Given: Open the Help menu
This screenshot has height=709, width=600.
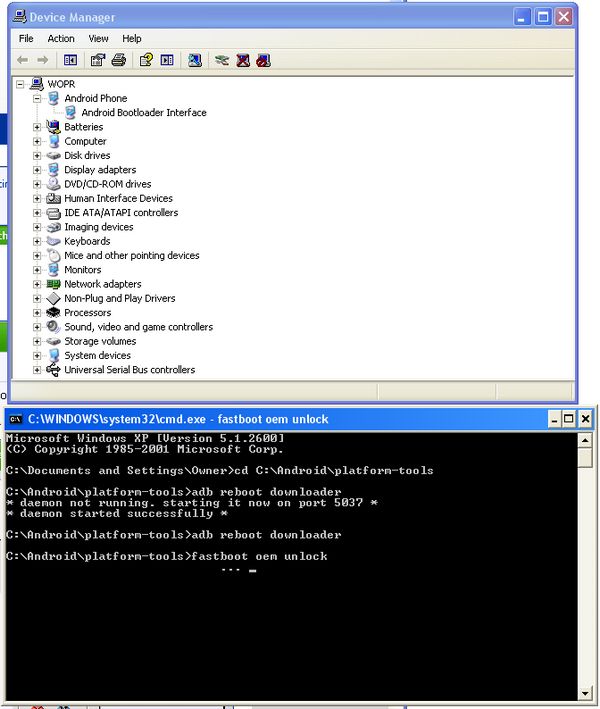Looking at the screenshot, I should click(x=132, y=38).
